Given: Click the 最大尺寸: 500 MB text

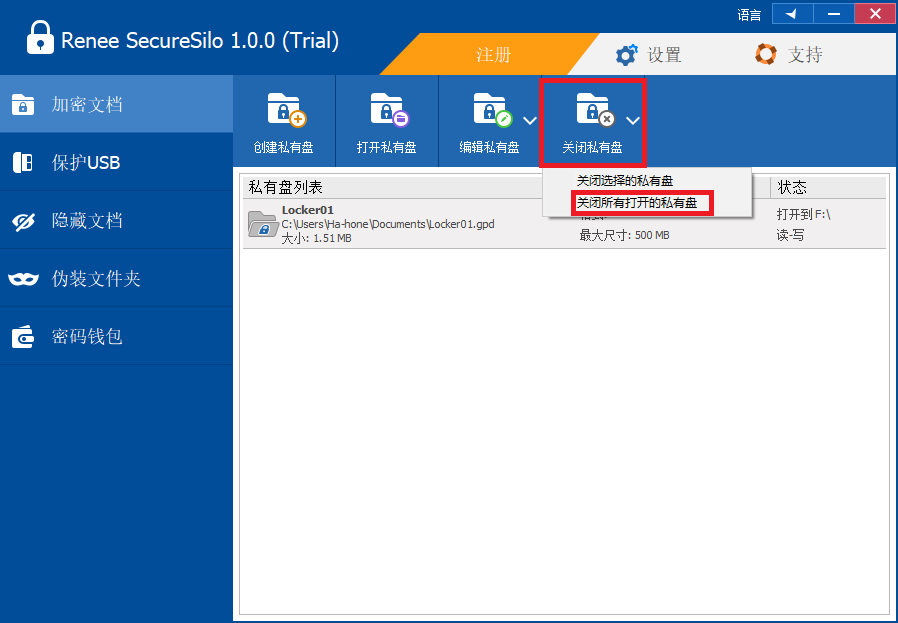Looking at the screenshot, I should (624, 235).
